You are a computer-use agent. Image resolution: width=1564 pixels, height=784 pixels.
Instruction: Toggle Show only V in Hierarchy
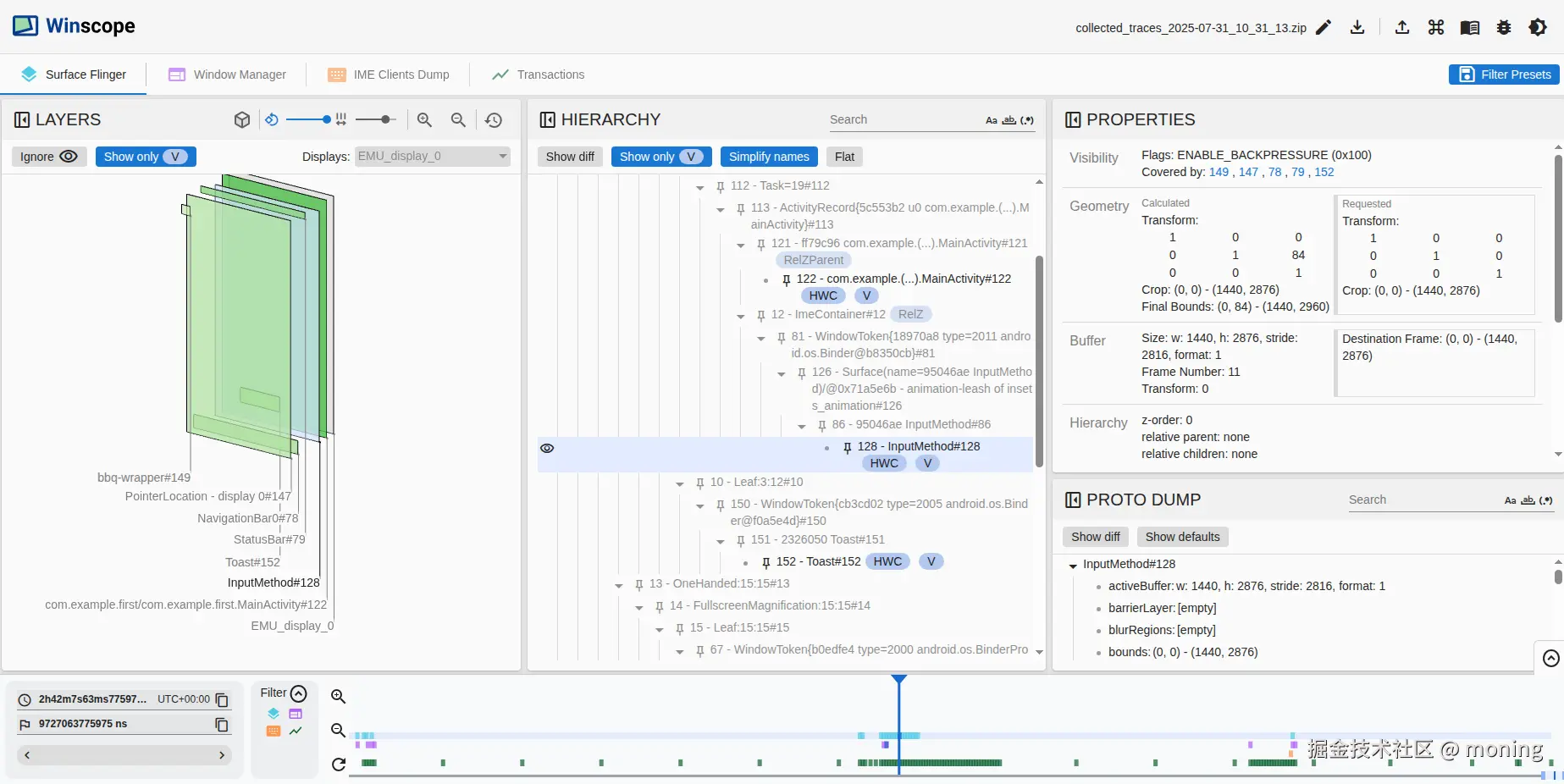tap(661, 157)
